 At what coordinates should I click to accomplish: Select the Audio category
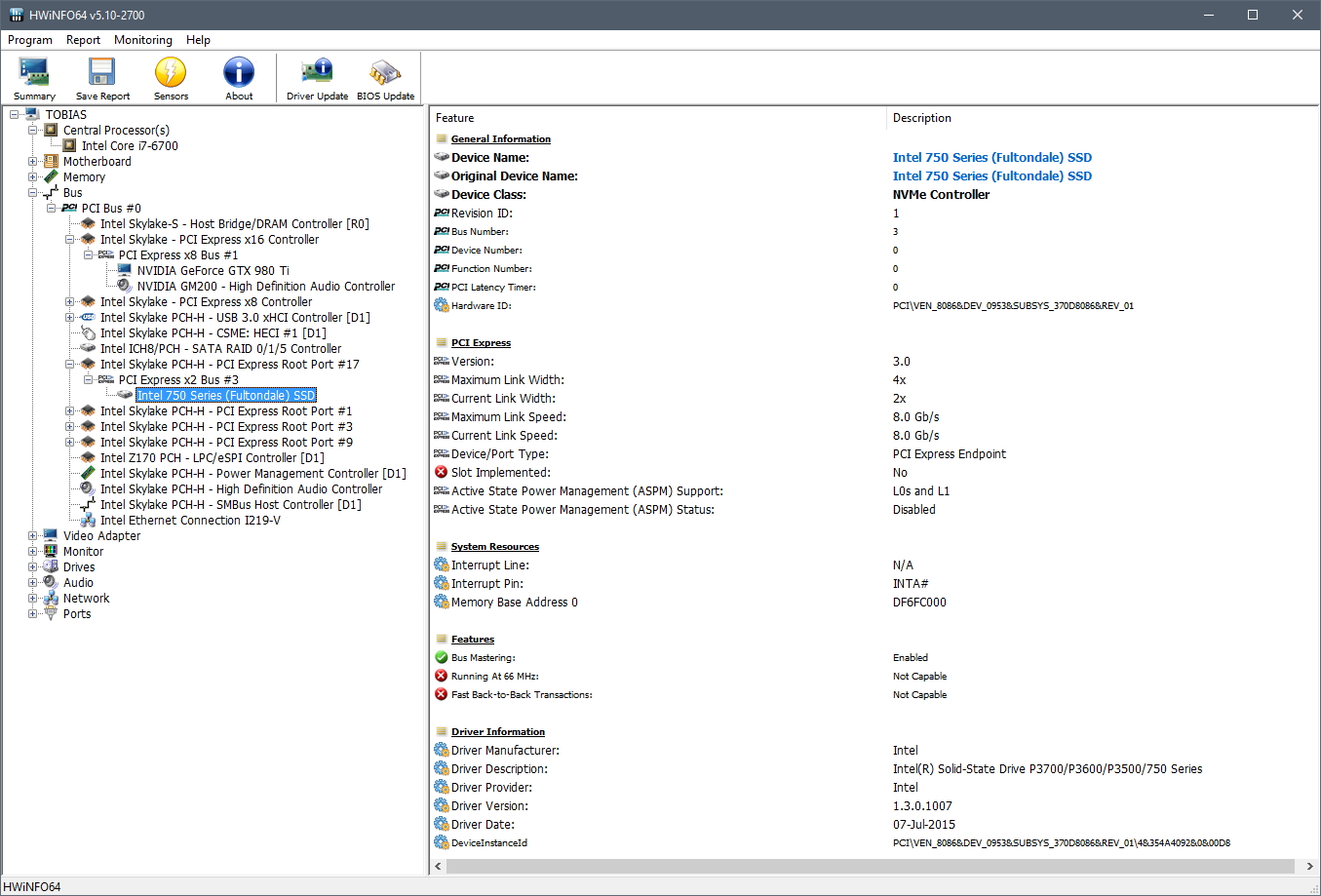click(x=78, y=583)
